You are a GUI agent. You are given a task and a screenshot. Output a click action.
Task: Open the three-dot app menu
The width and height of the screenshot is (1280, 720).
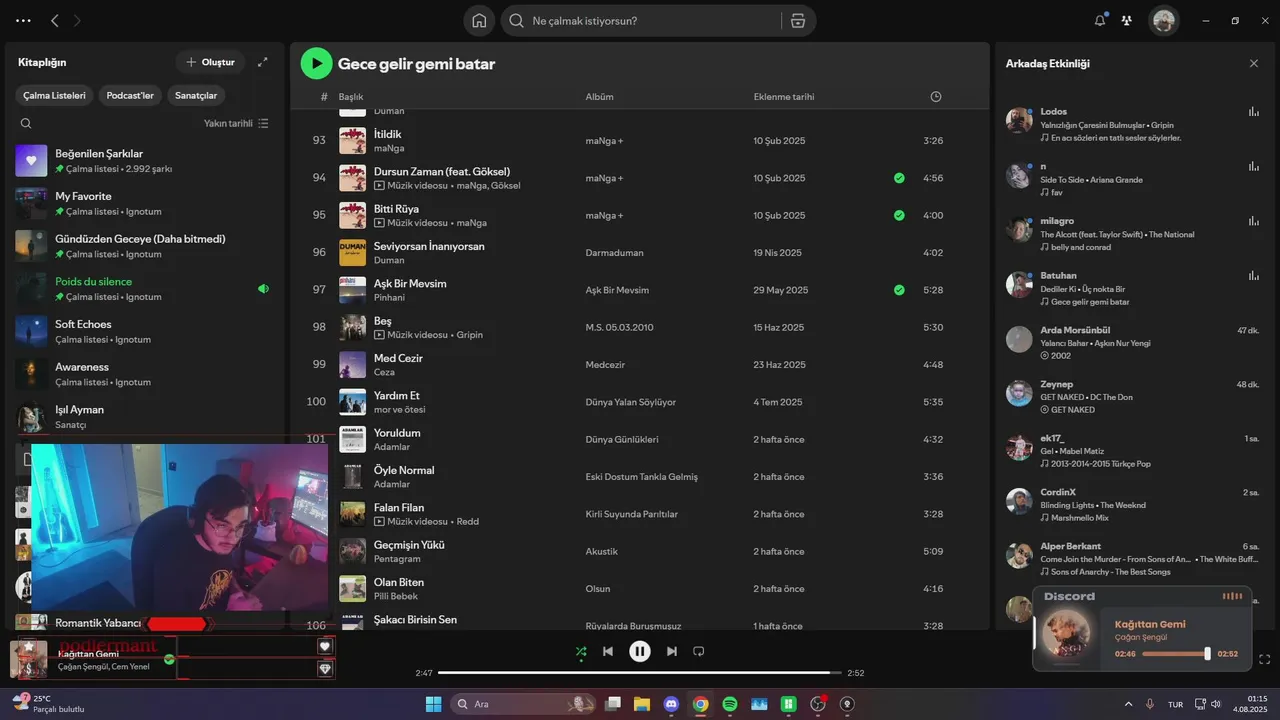23,20
